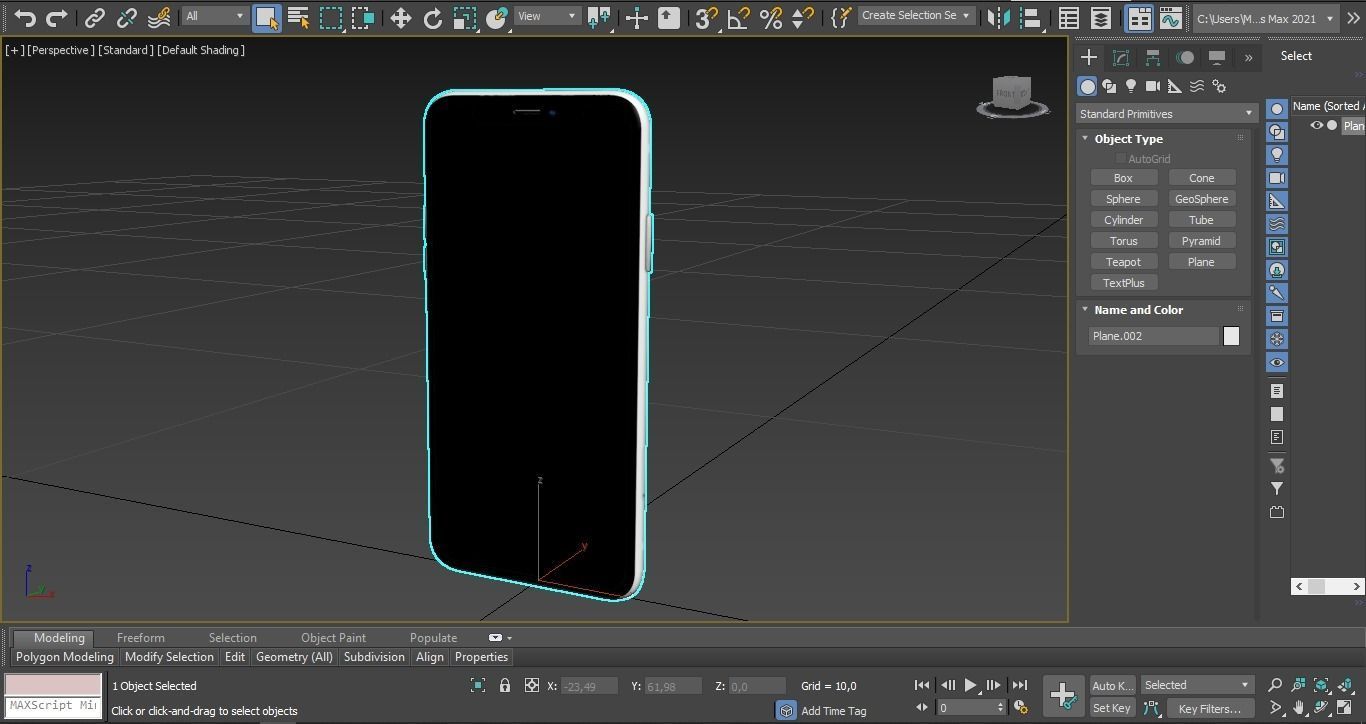The image size is (1366, 724).
Task: Toggle the Percent Snap button
Action: [770, 17]
